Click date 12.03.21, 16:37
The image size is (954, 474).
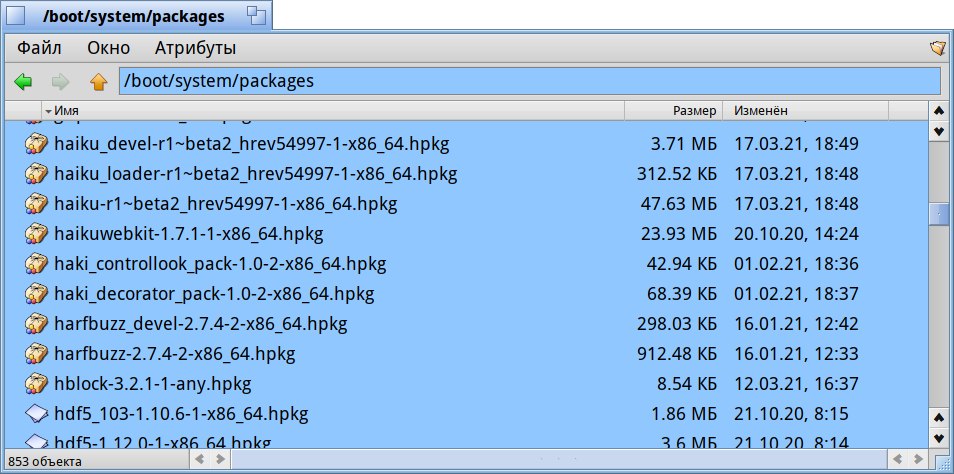tap(796, 384)
